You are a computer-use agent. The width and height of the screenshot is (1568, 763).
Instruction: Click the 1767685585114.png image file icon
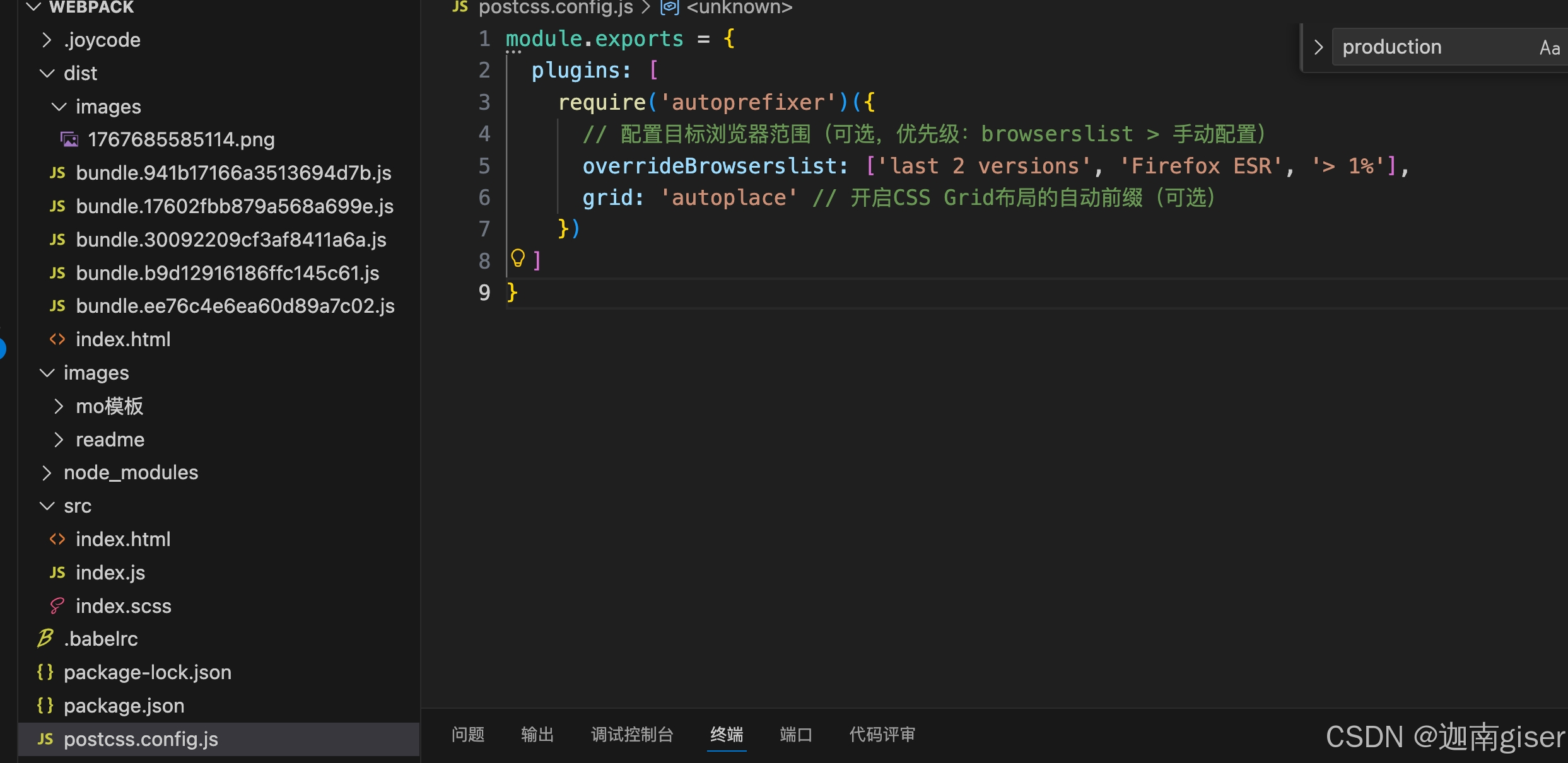[69, 139]
